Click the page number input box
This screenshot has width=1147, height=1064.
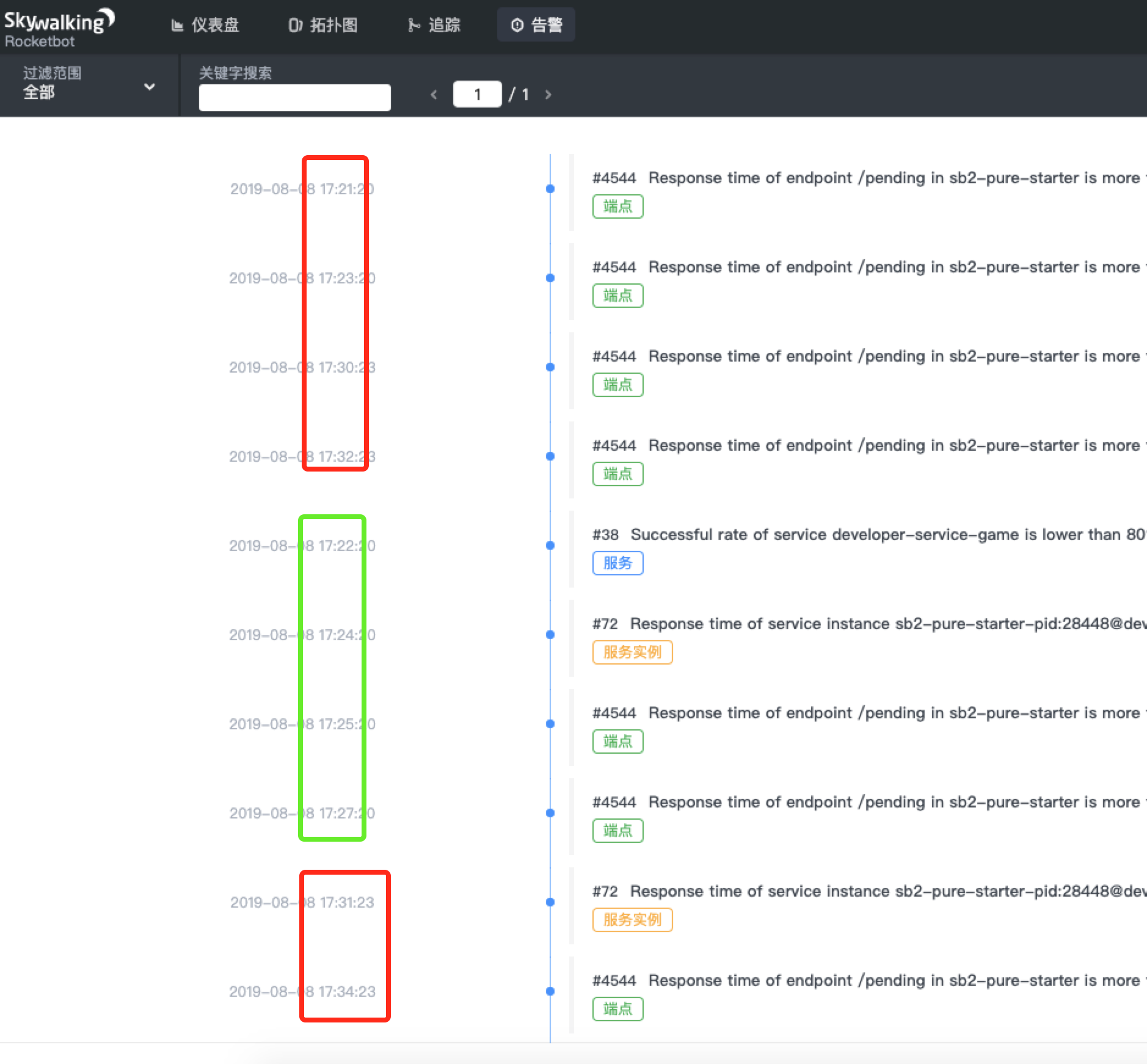click(478, 95)
